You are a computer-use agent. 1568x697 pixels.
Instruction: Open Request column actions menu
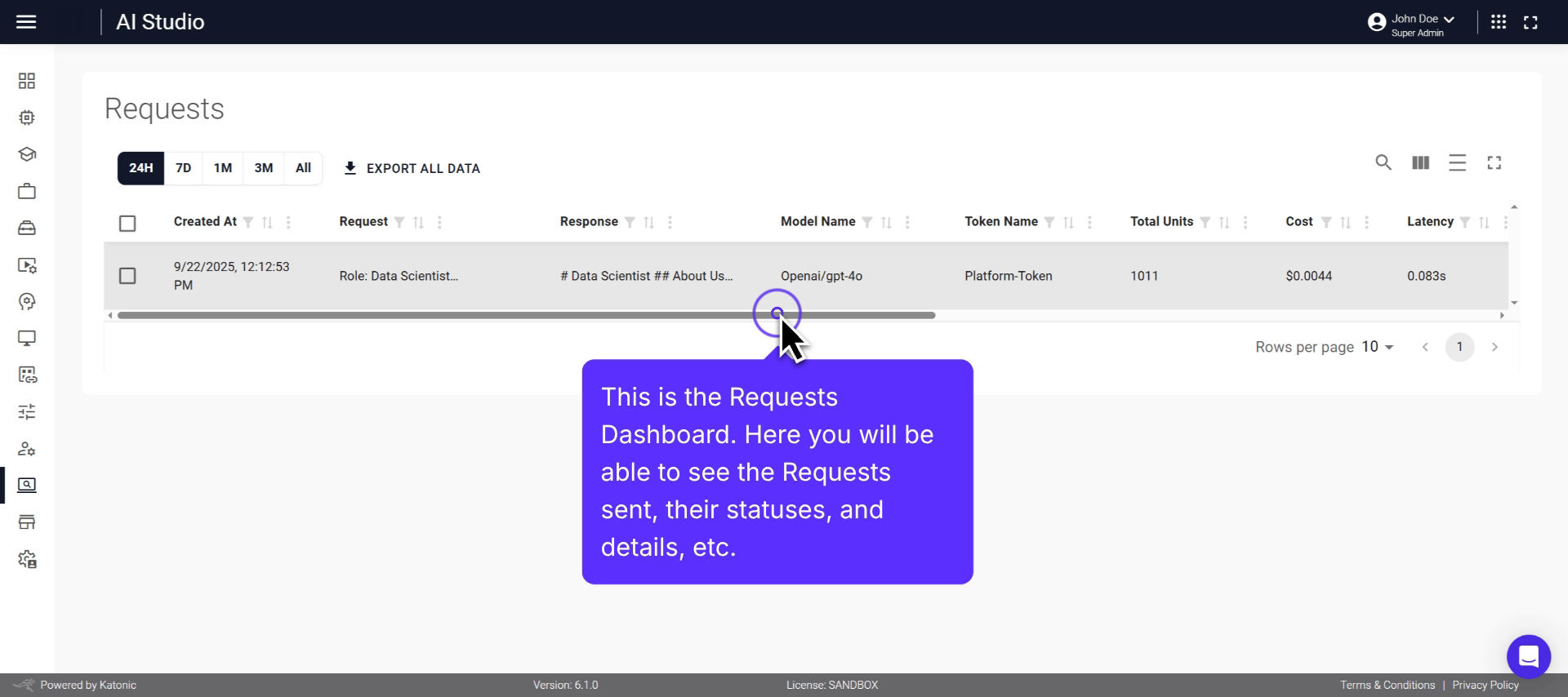(439, 222)
